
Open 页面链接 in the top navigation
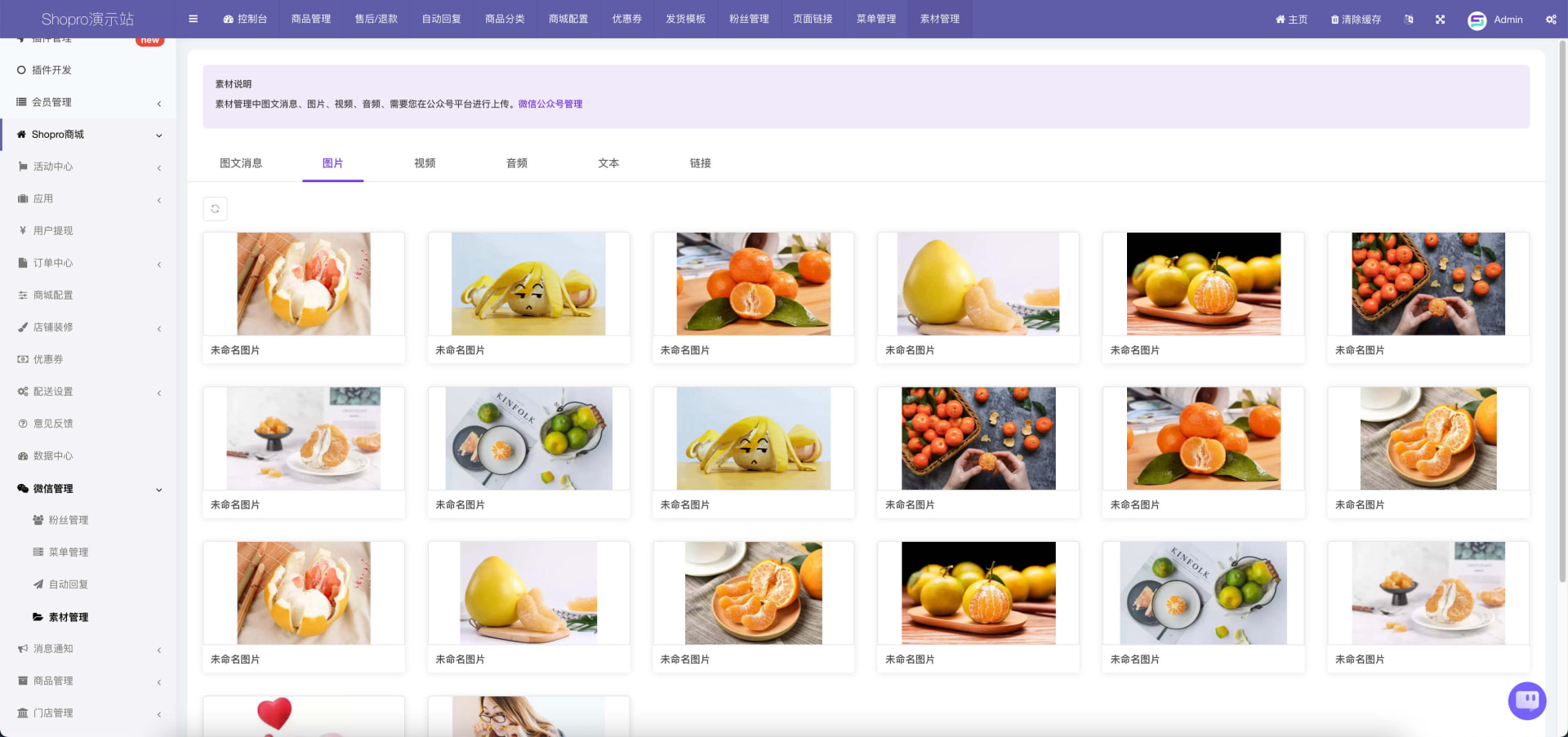813,19
